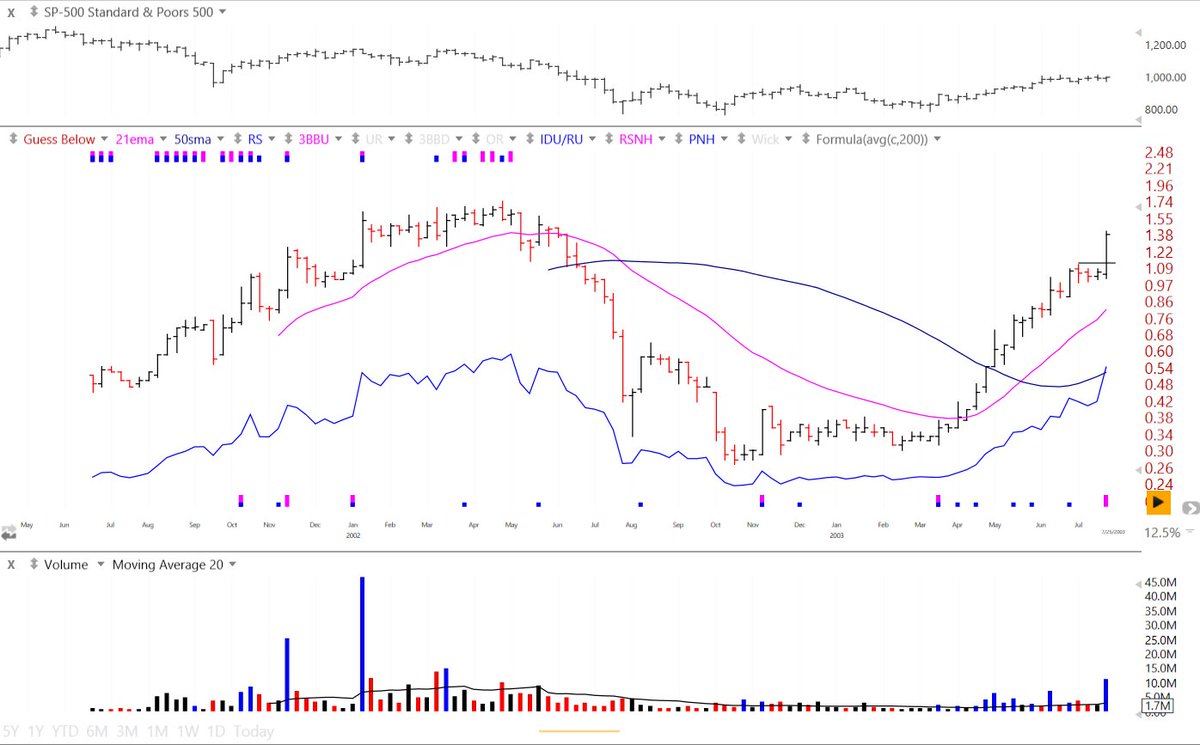1200x745 pixels.
Task: Open the Guess Below dropdown arrow
Action: [106, 139]
